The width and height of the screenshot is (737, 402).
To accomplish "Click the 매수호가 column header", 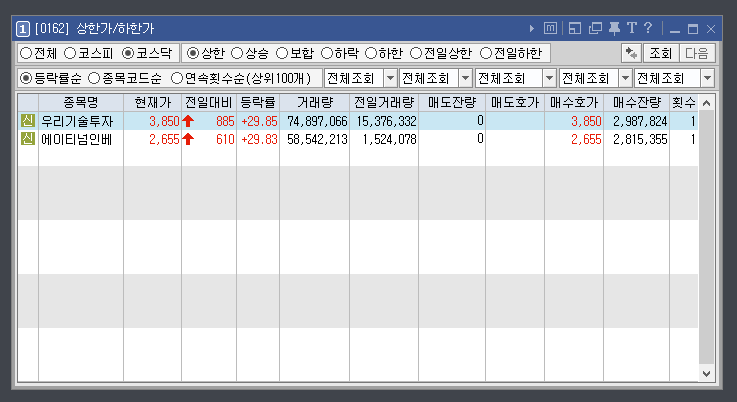I will [574, 102].
